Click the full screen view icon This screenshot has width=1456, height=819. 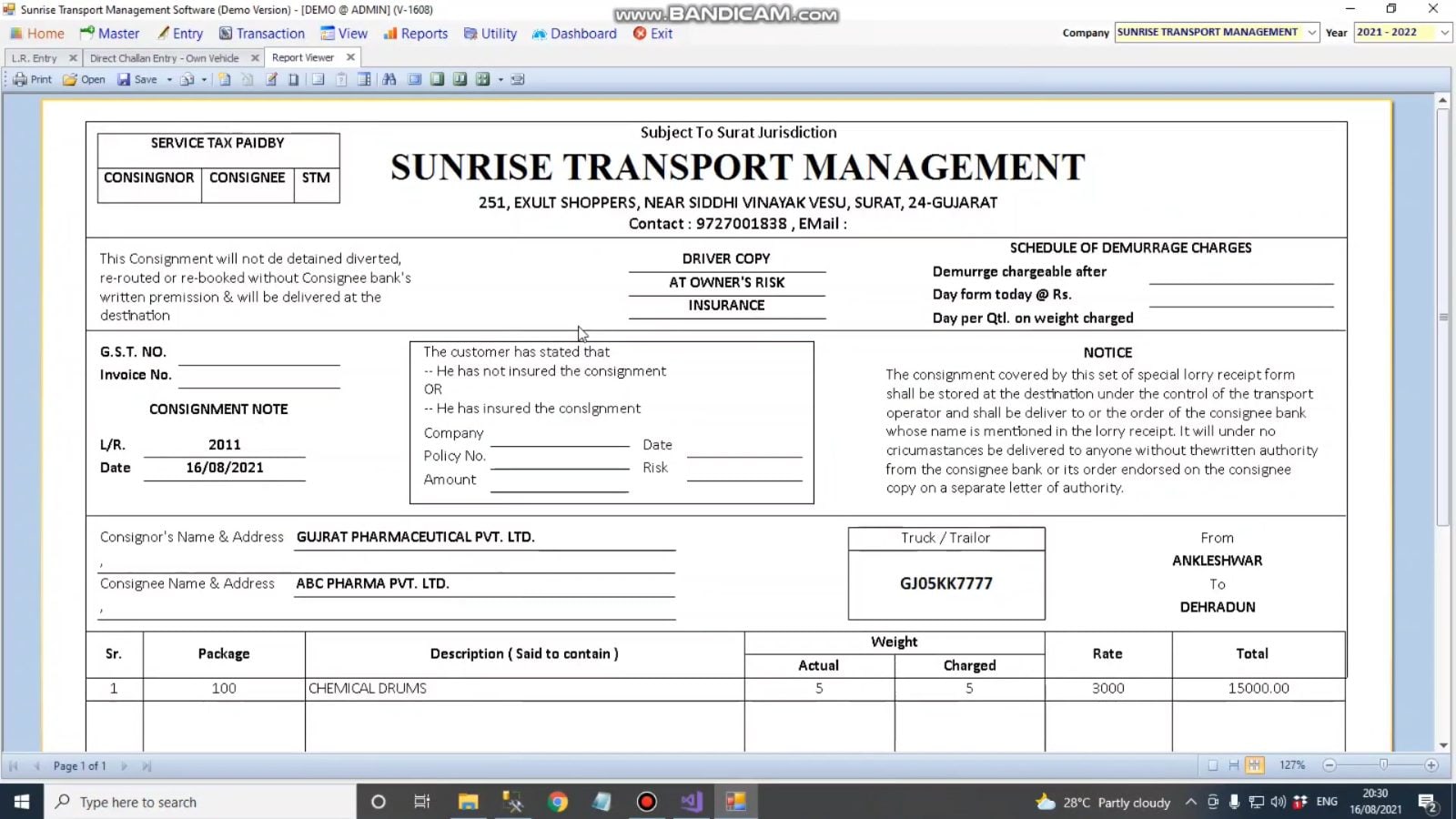pos(414,79)
